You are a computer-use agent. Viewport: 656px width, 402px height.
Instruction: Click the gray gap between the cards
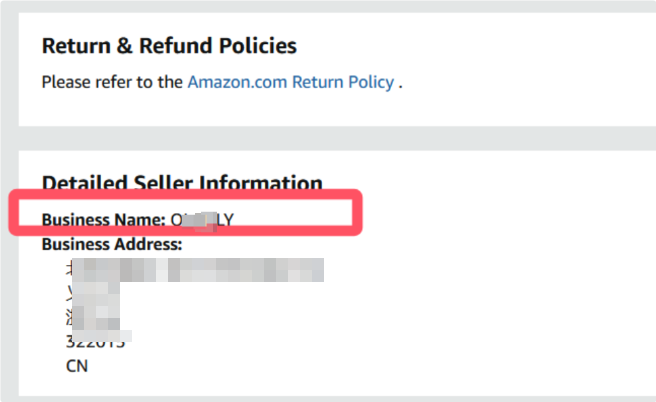(328, 137)
